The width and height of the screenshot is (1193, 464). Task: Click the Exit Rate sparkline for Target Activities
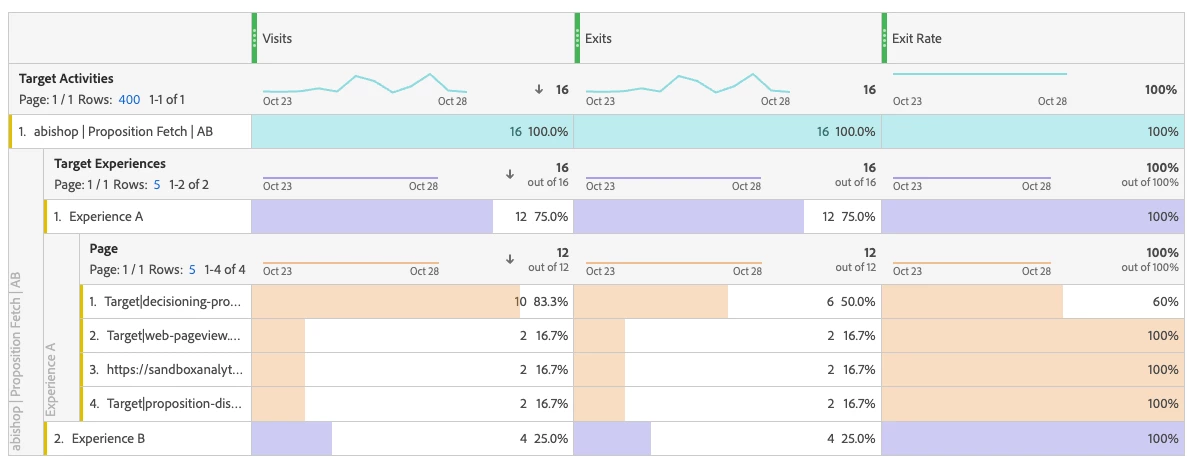(979, 74)
